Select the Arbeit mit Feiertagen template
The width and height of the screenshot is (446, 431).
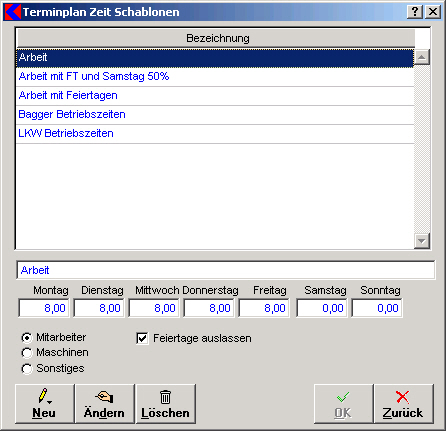click(x=215, y=96)
